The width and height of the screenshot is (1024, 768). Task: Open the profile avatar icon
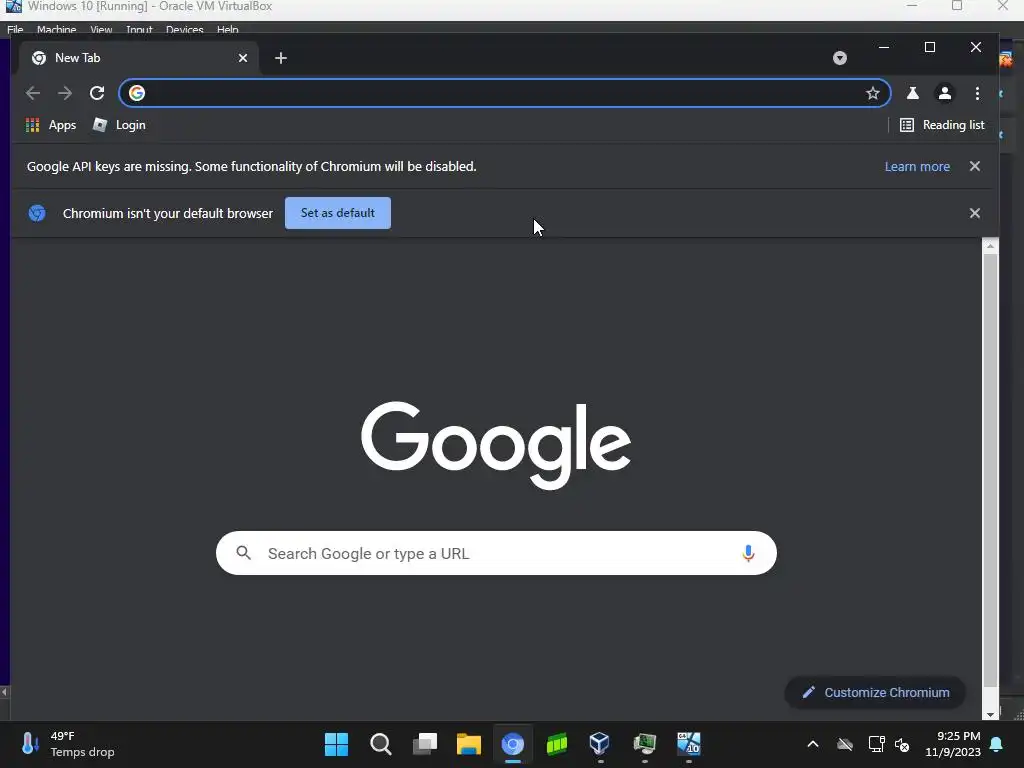(944, 93)
